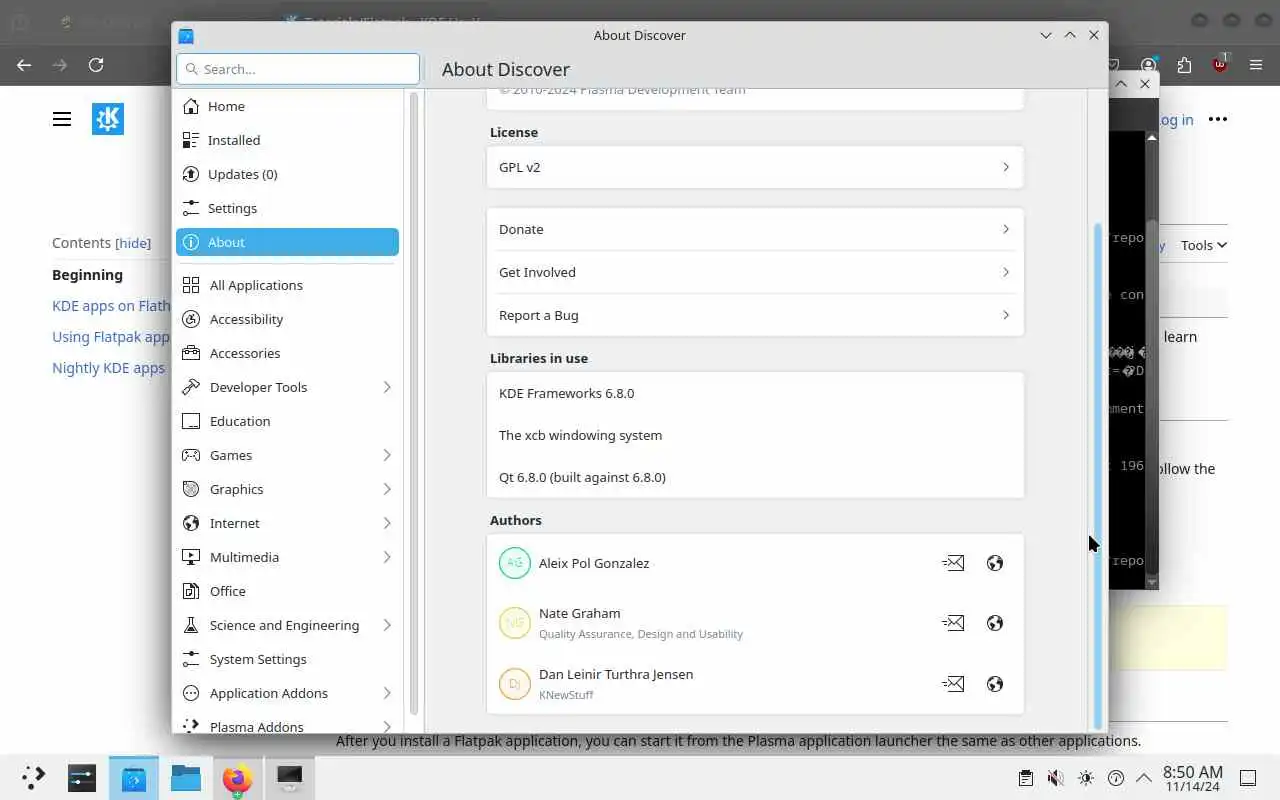1280x800 pixels.
Task: Click the xcb windowing system text
Action: (x=580, y=435)
